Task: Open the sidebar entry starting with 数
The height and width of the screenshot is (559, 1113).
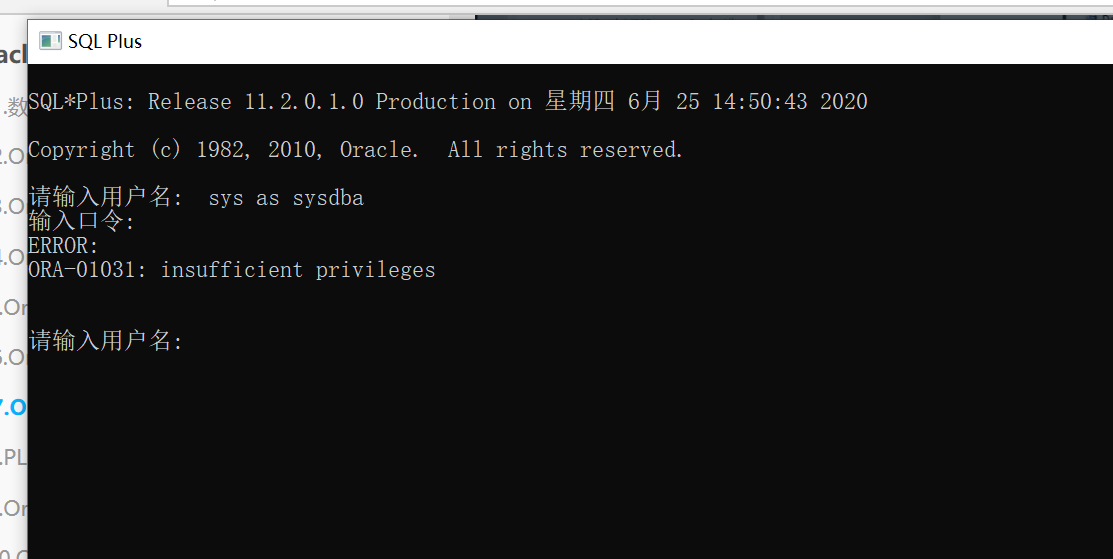Action: 14,106
